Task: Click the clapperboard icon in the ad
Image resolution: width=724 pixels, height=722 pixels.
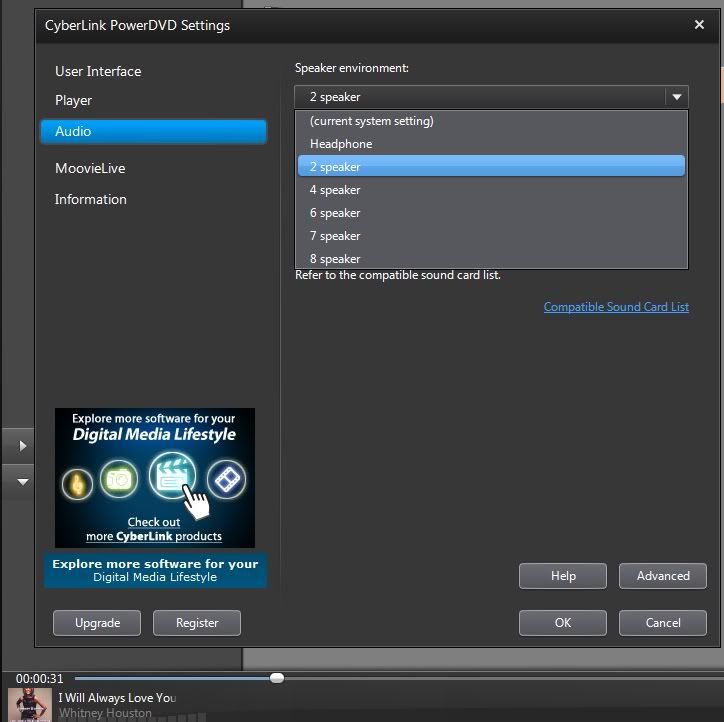Action: (172, 475)
